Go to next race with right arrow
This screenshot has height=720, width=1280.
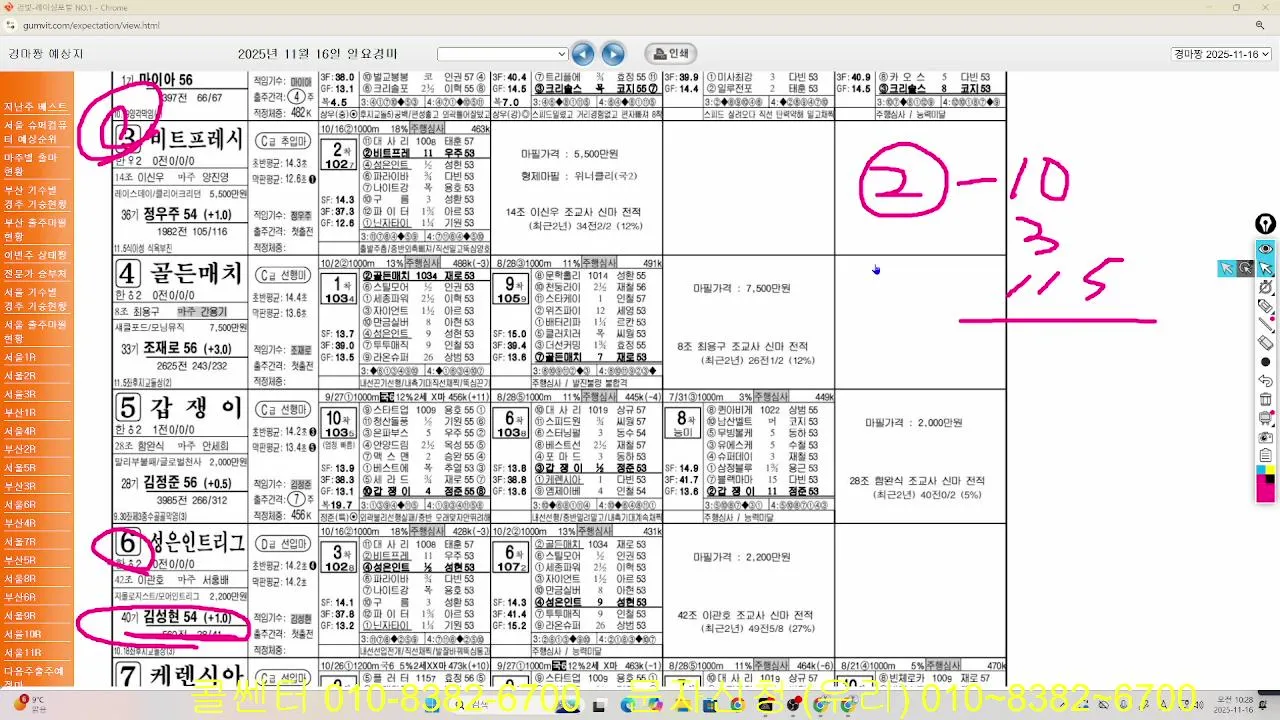point(613,54)
